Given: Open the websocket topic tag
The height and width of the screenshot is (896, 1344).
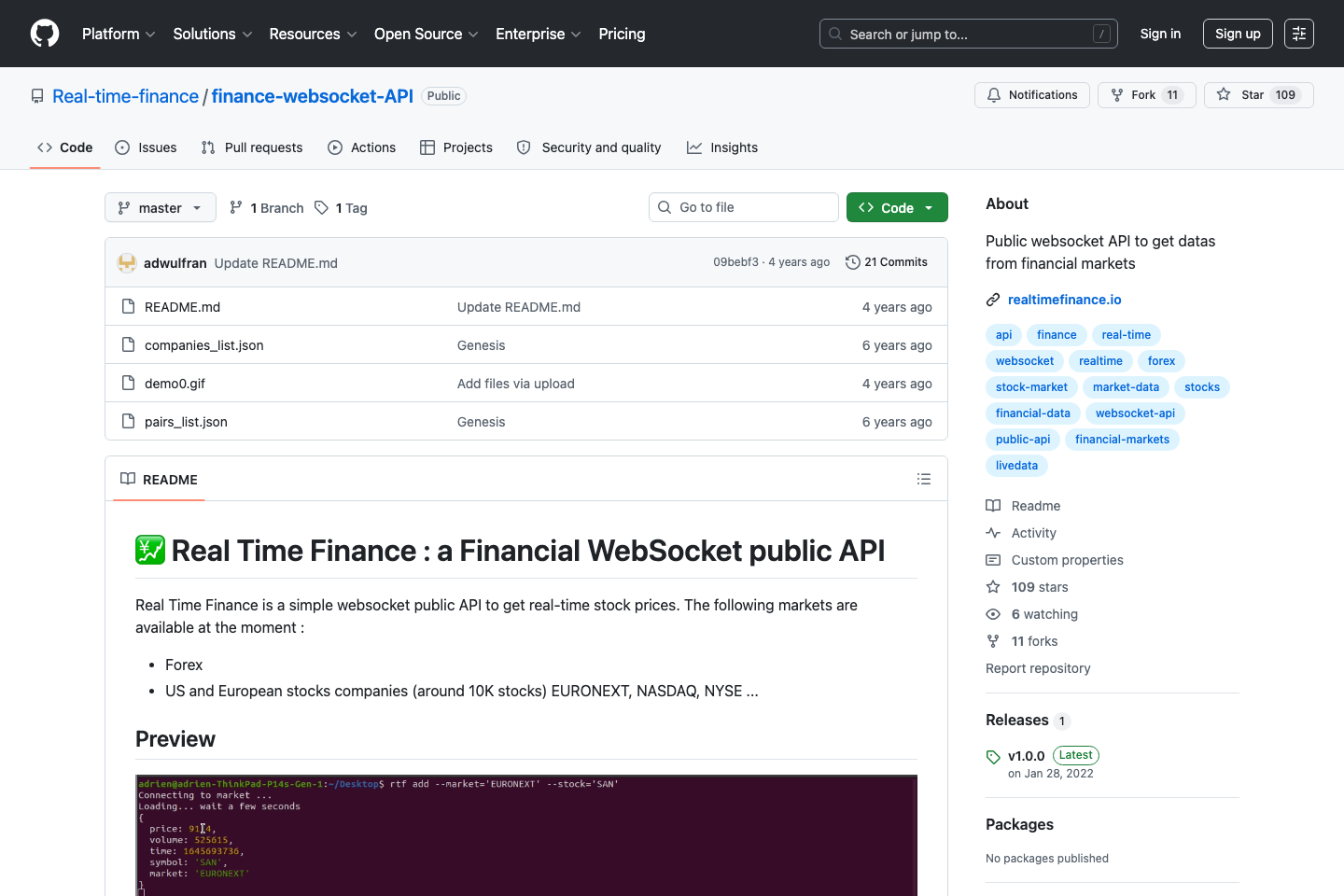Looking at the screenshot, I should pyautogui.click(x=1024, y=360).
